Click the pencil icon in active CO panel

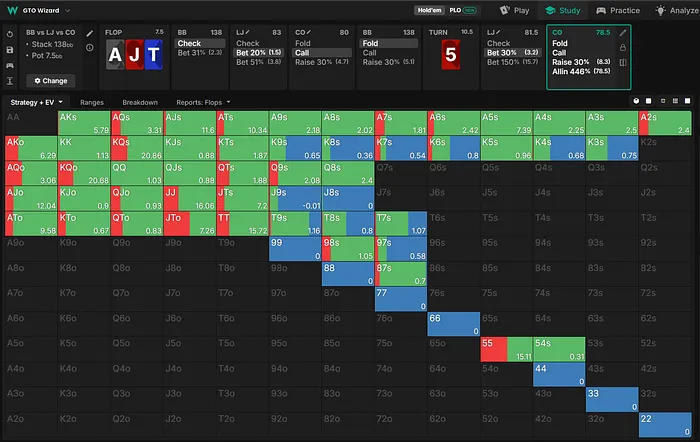point(623,33)
